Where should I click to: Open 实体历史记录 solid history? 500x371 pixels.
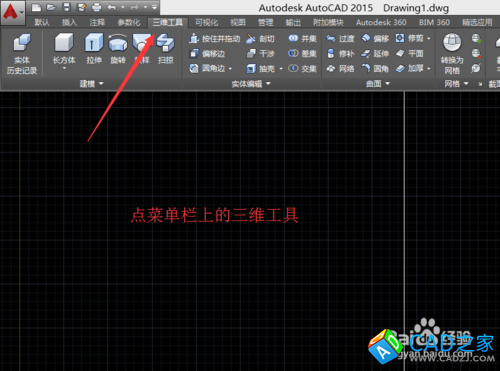click(22, 54)
